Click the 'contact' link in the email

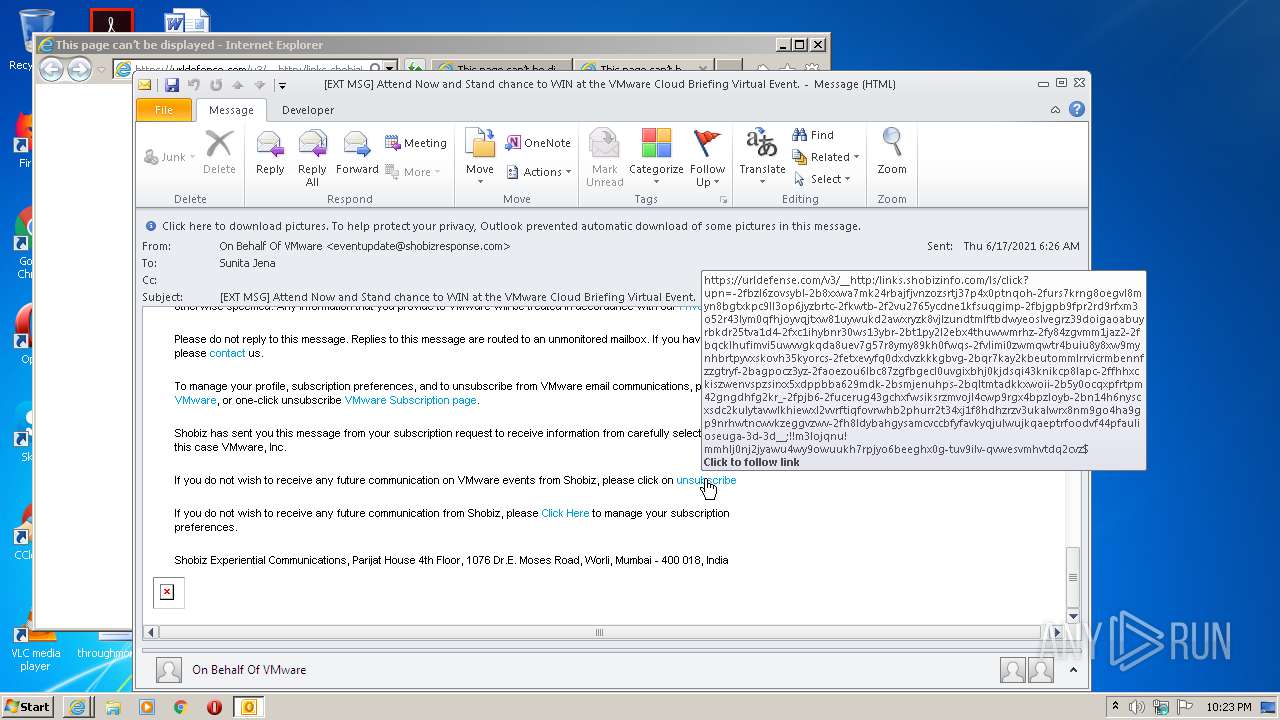(227, 353)
